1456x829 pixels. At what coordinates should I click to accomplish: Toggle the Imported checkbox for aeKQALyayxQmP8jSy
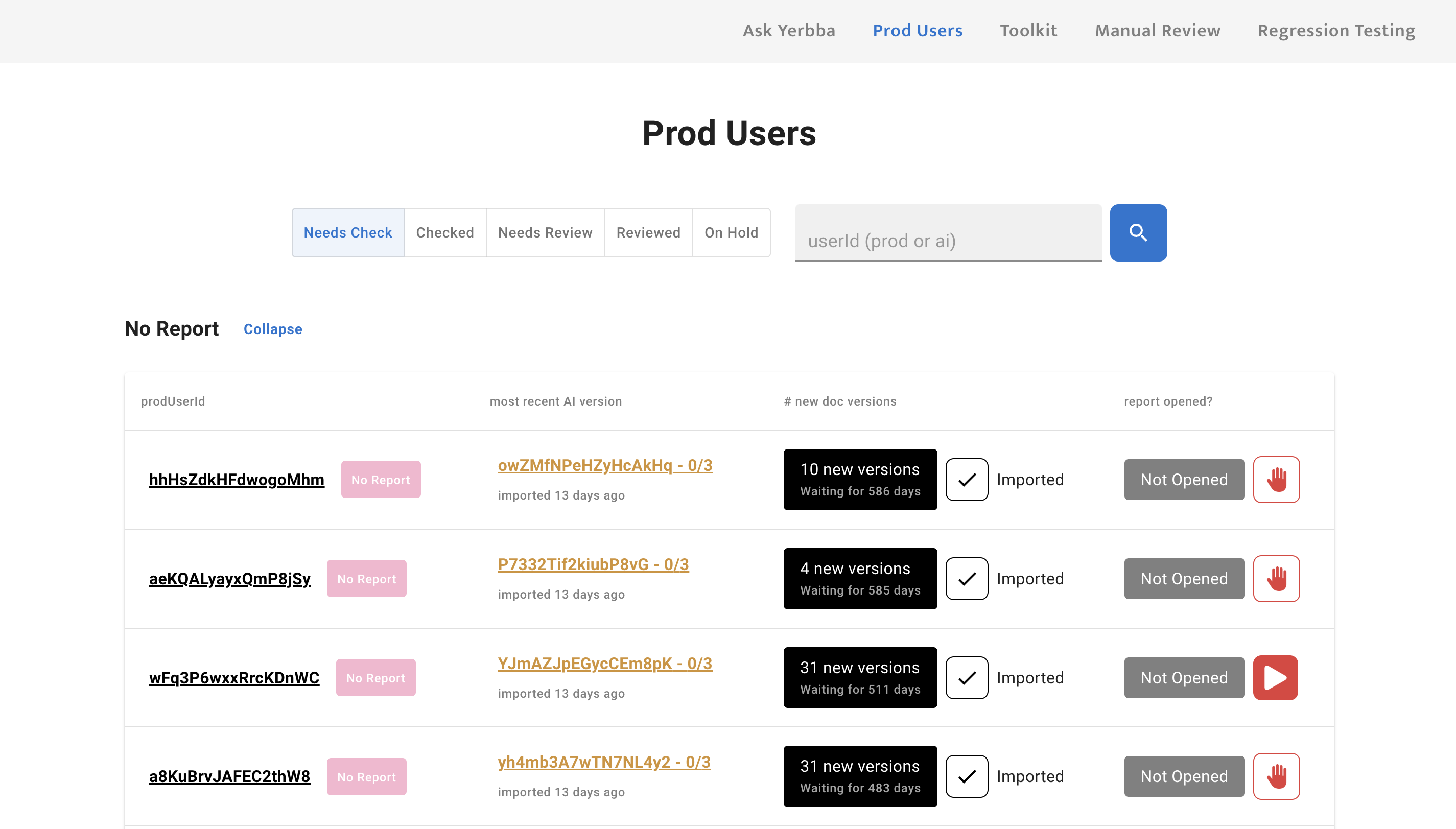[x=966, y=579]
